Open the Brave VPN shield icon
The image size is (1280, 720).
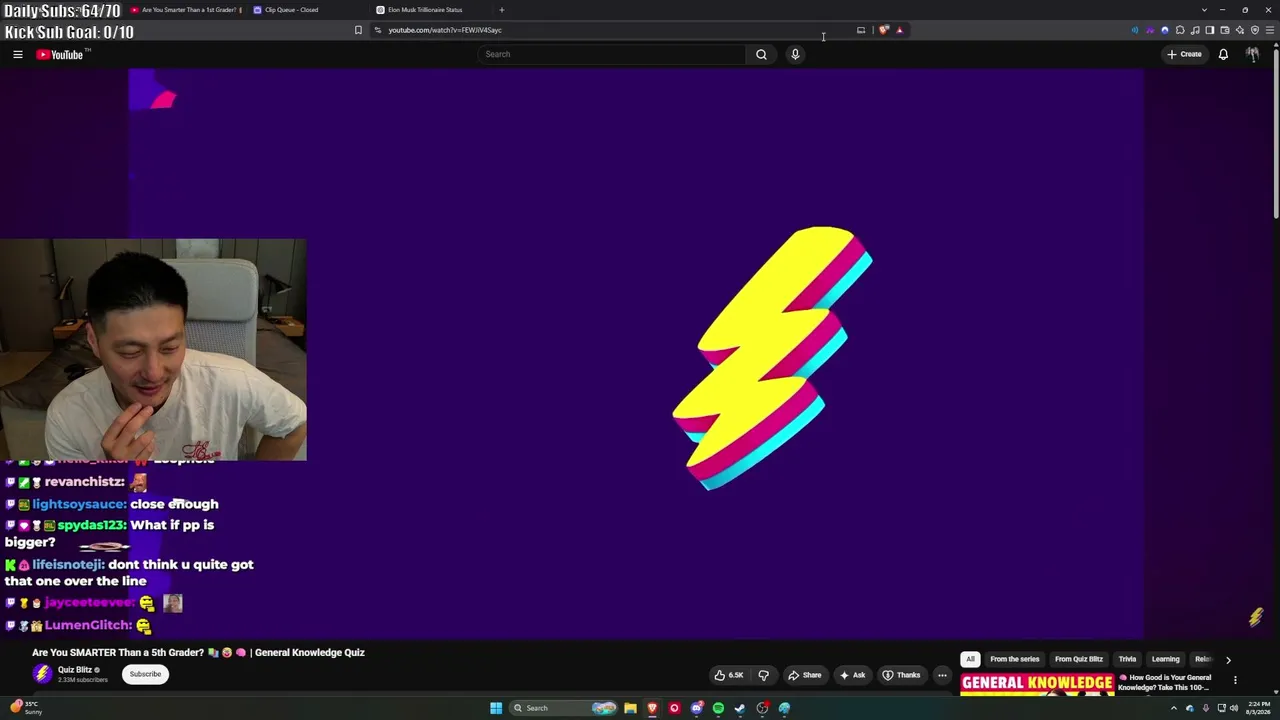pos(1255,30)
